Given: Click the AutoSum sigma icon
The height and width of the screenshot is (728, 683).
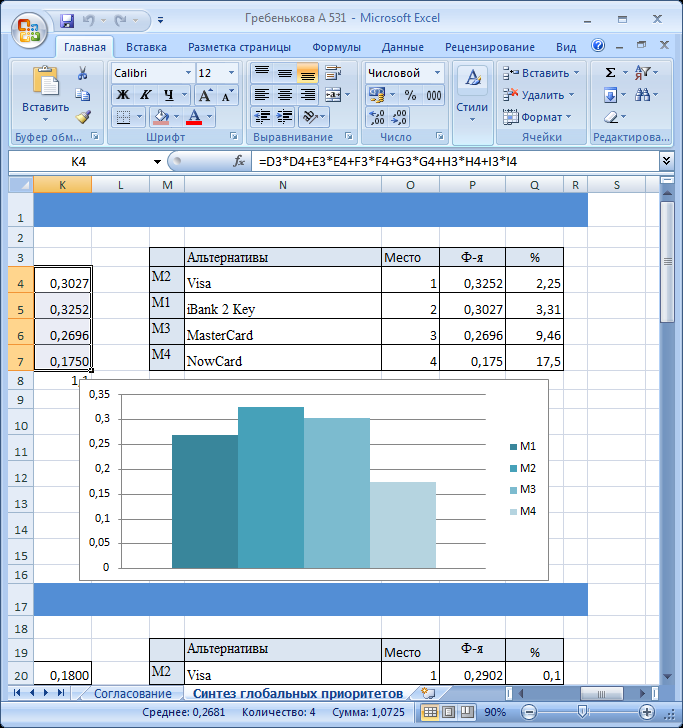Looking at the screenshot, I should pyautogui.click(x=611, y=72).
